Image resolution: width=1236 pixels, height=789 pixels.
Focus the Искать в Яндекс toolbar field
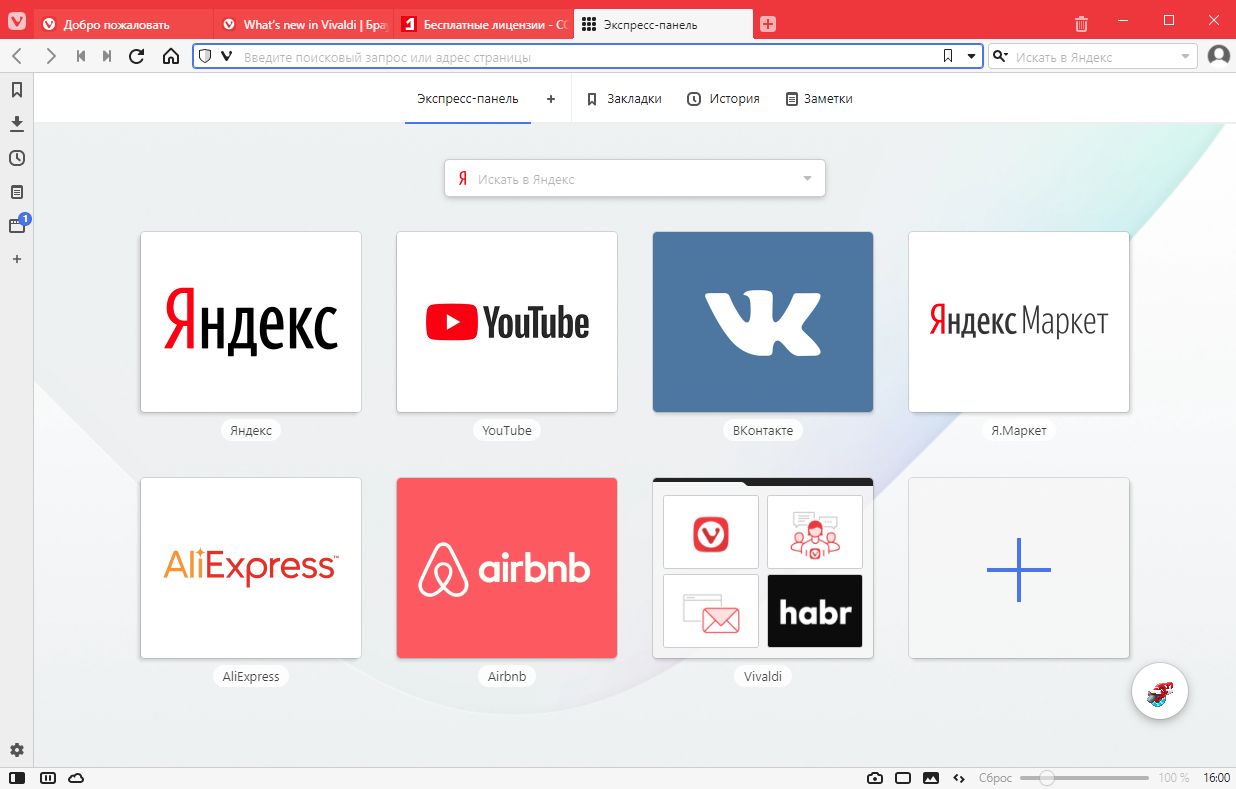tap(1095, 57)
